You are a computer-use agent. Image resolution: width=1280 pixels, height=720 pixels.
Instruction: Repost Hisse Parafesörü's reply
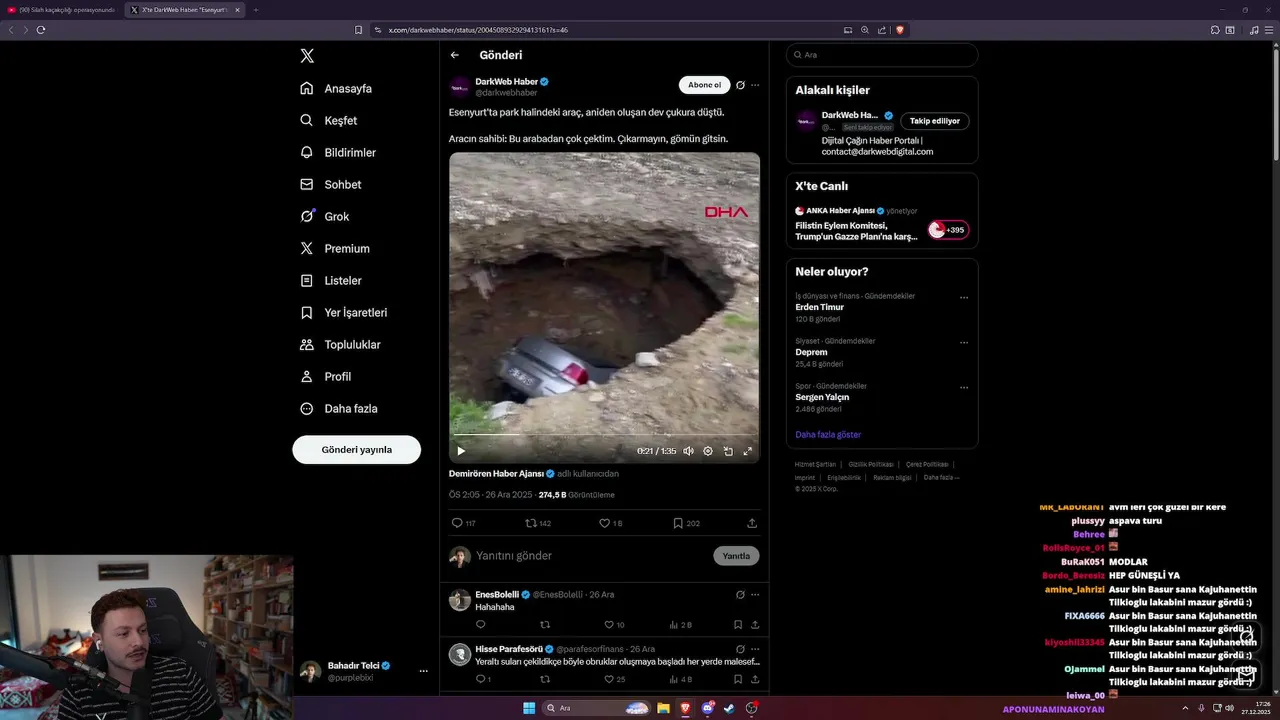(x=545, y=679)
